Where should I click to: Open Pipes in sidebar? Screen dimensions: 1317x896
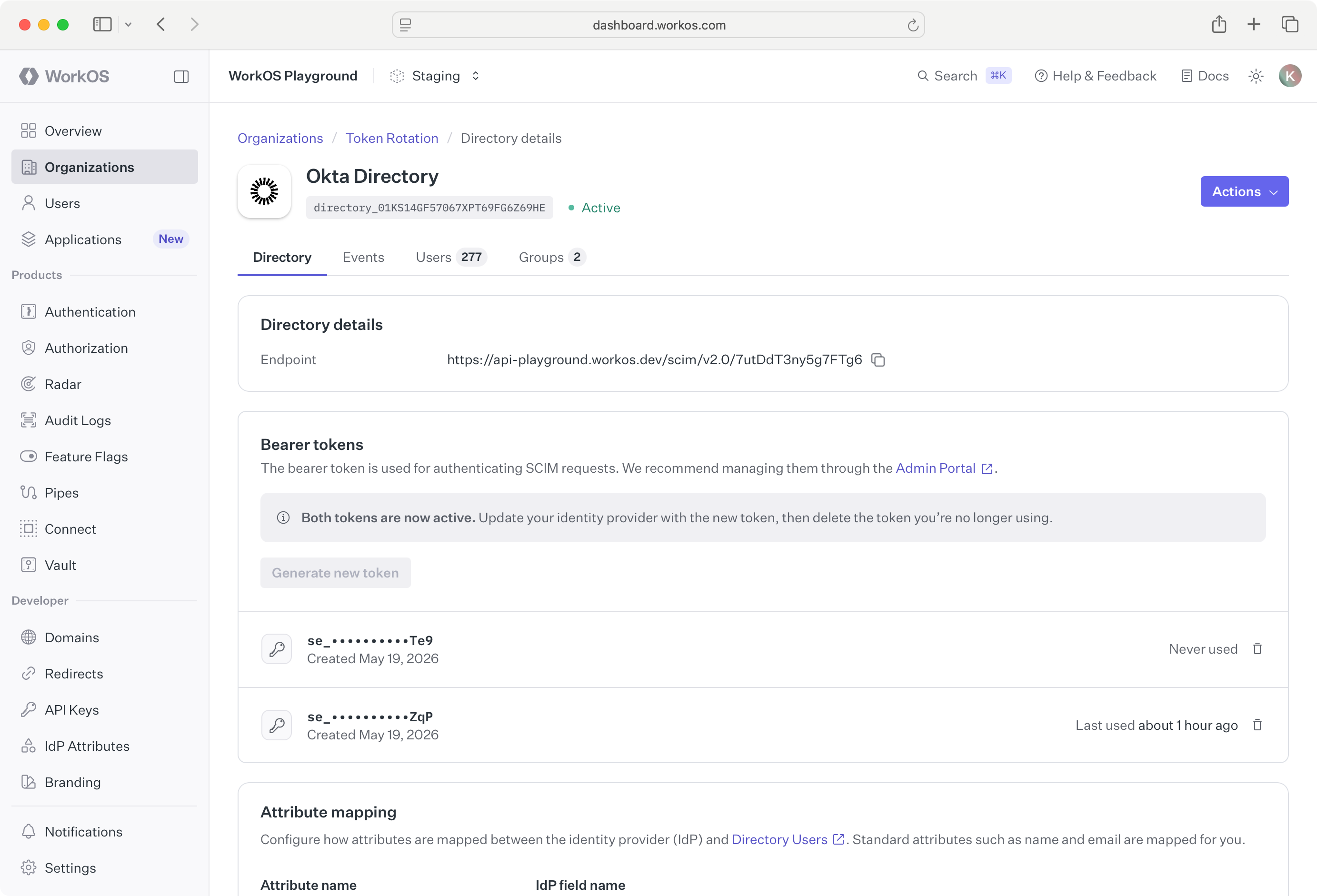104,492
